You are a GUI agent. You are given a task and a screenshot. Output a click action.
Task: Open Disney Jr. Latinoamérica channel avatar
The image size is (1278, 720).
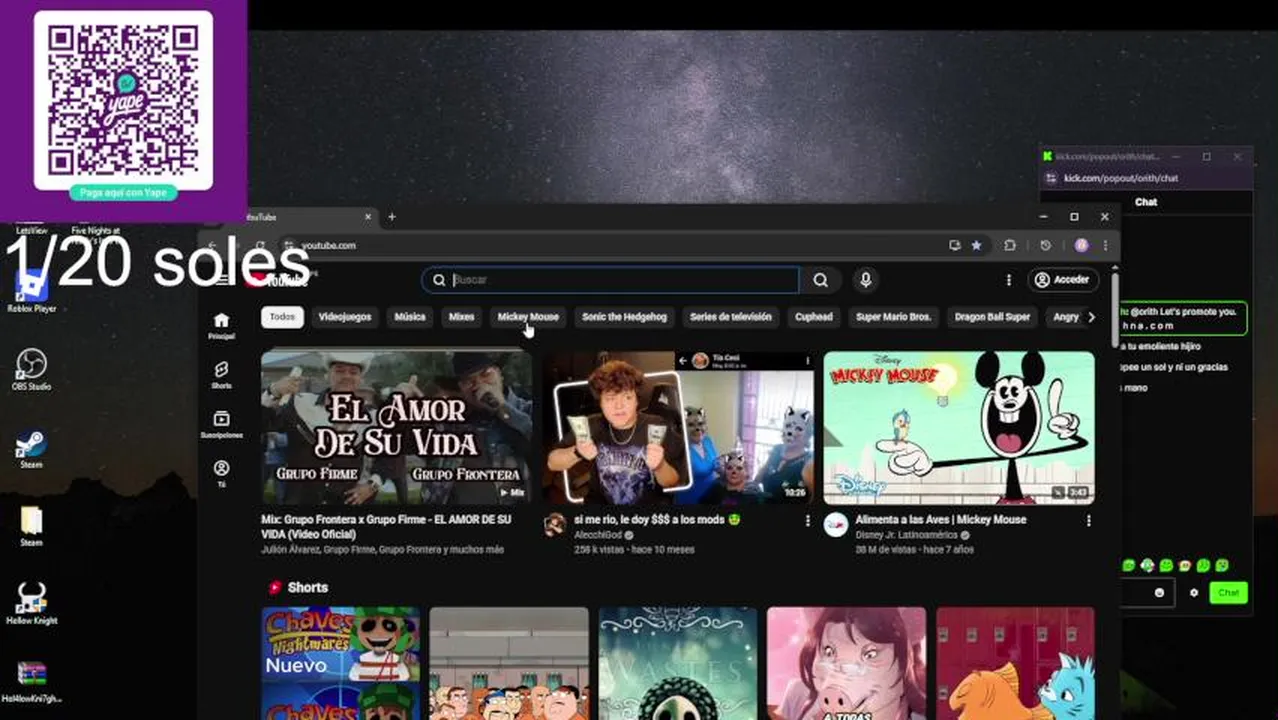[836, 525]
